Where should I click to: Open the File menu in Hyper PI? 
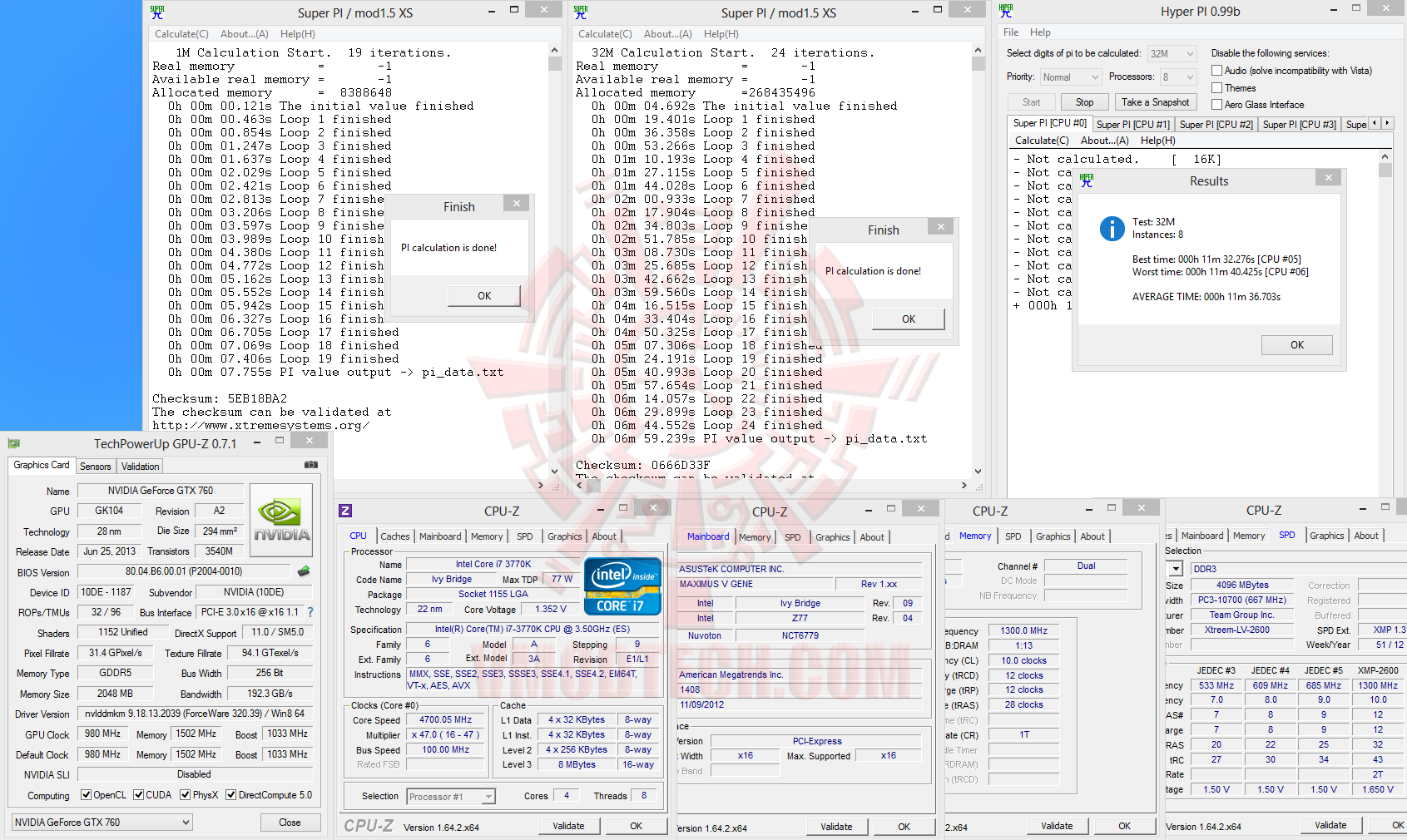1011,32
